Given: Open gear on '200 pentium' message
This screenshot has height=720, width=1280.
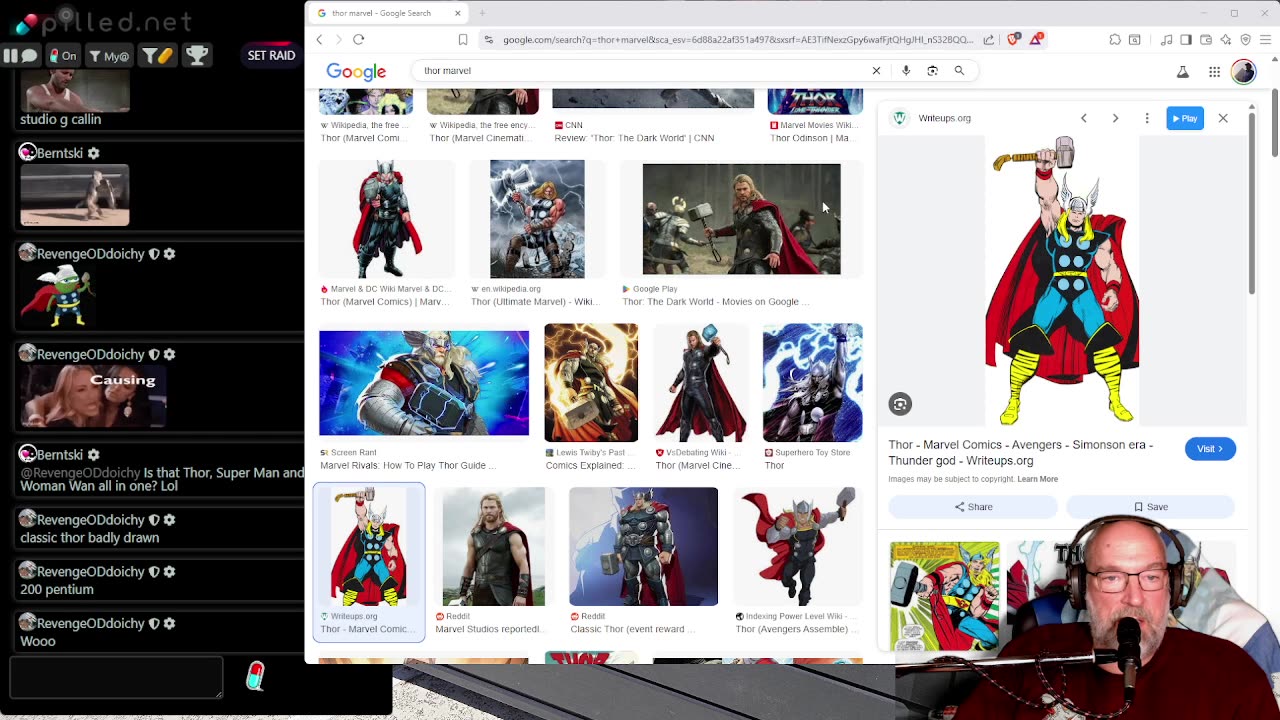Looking at the screenshot, I should point(169,571).
